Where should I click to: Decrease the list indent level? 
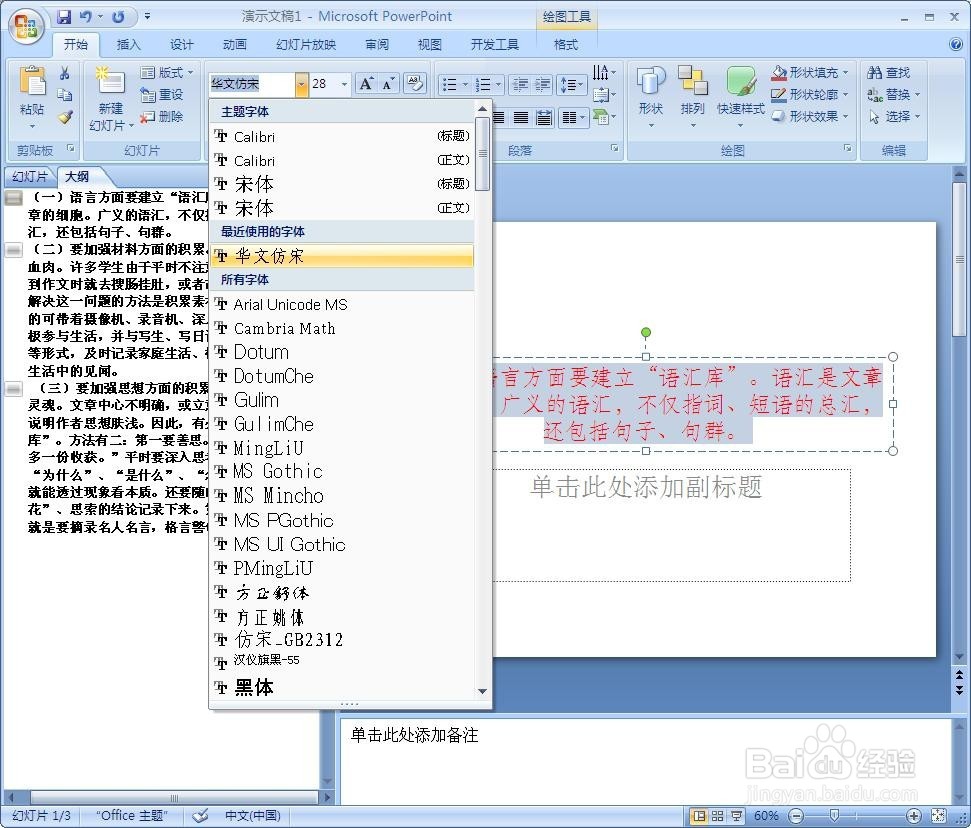click(x=520, y=84)
